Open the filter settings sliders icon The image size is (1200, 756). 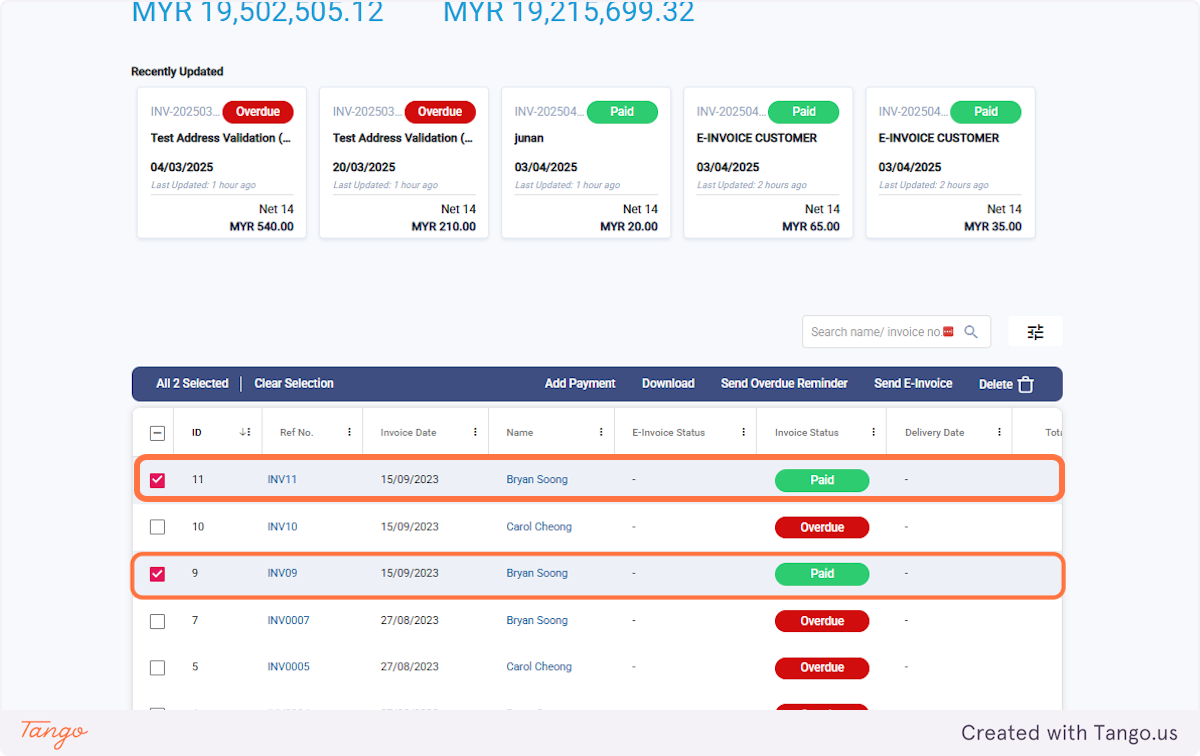tap(1035, 332)
